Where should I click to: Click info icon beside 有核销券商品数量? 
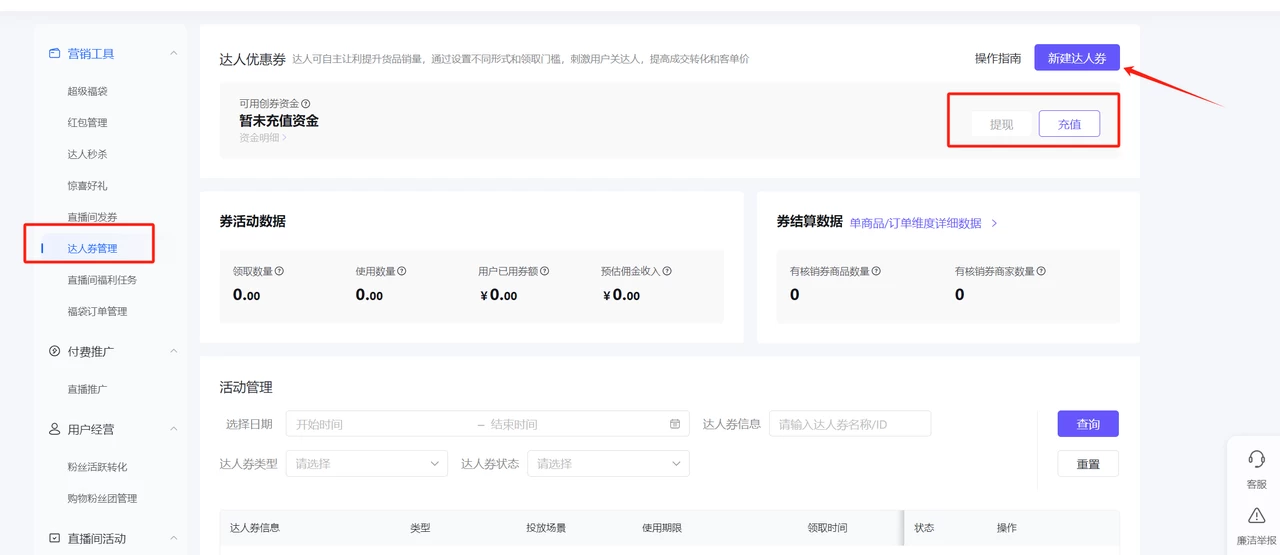tap(877, 271)
